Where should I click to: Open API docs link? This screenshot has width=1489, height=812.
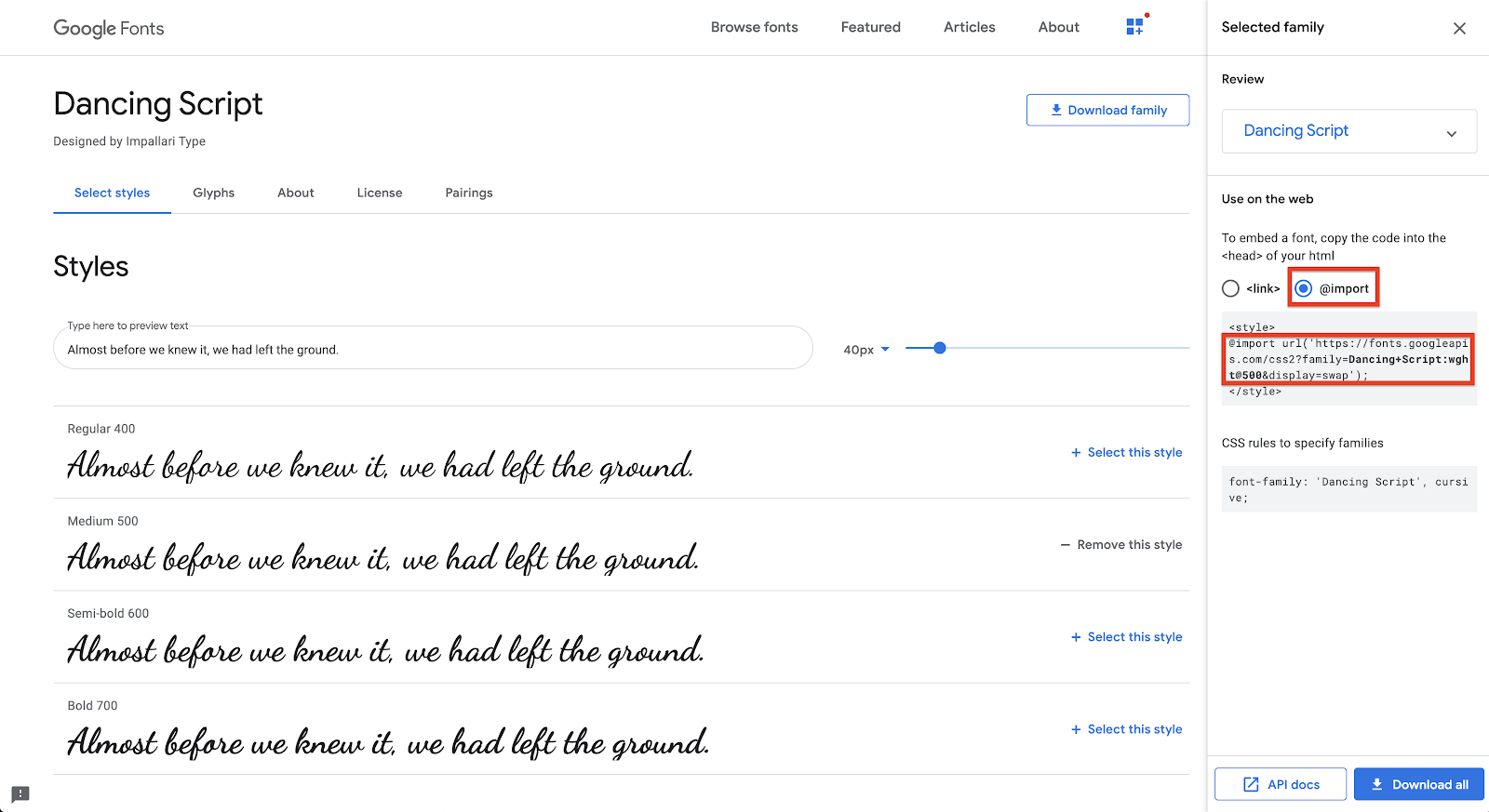1281,784
